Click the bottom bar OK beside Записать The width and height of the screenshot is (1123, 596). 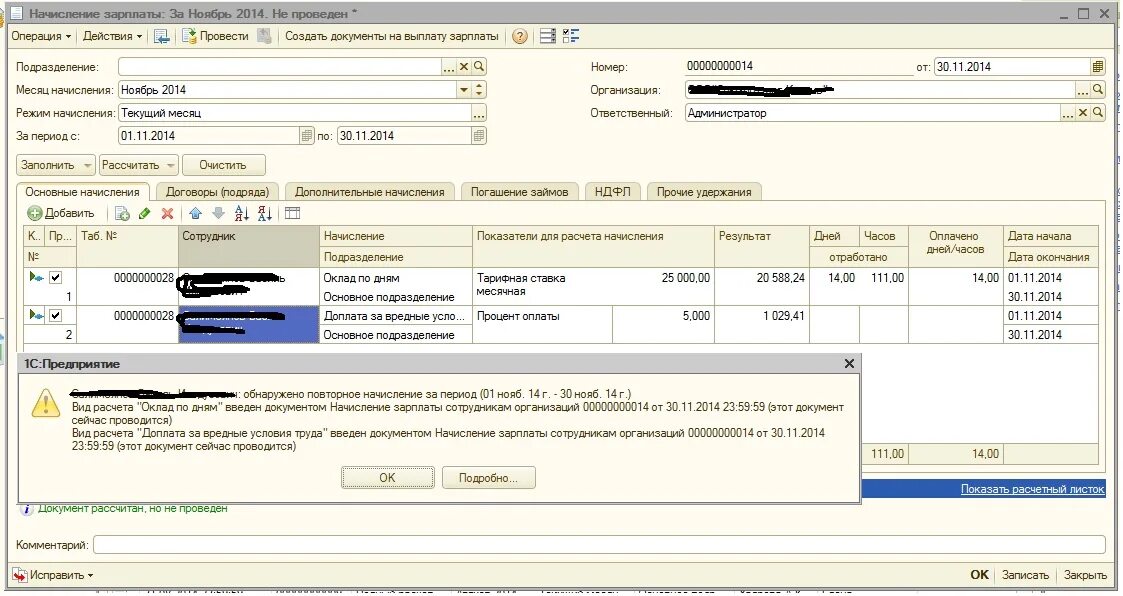979,575
